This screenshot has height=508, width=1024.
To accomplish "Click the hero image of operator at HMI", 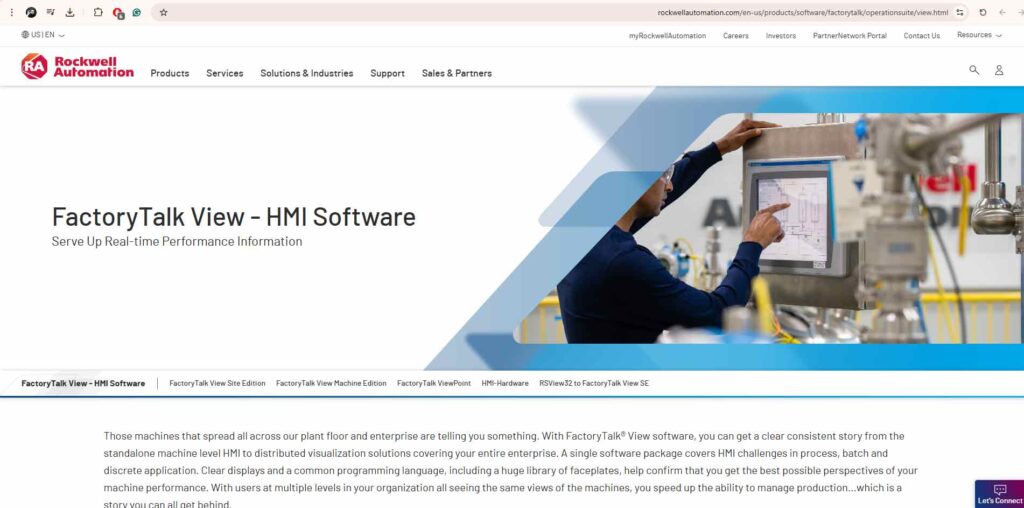I will pyautogui.click(x=771, y=229).
